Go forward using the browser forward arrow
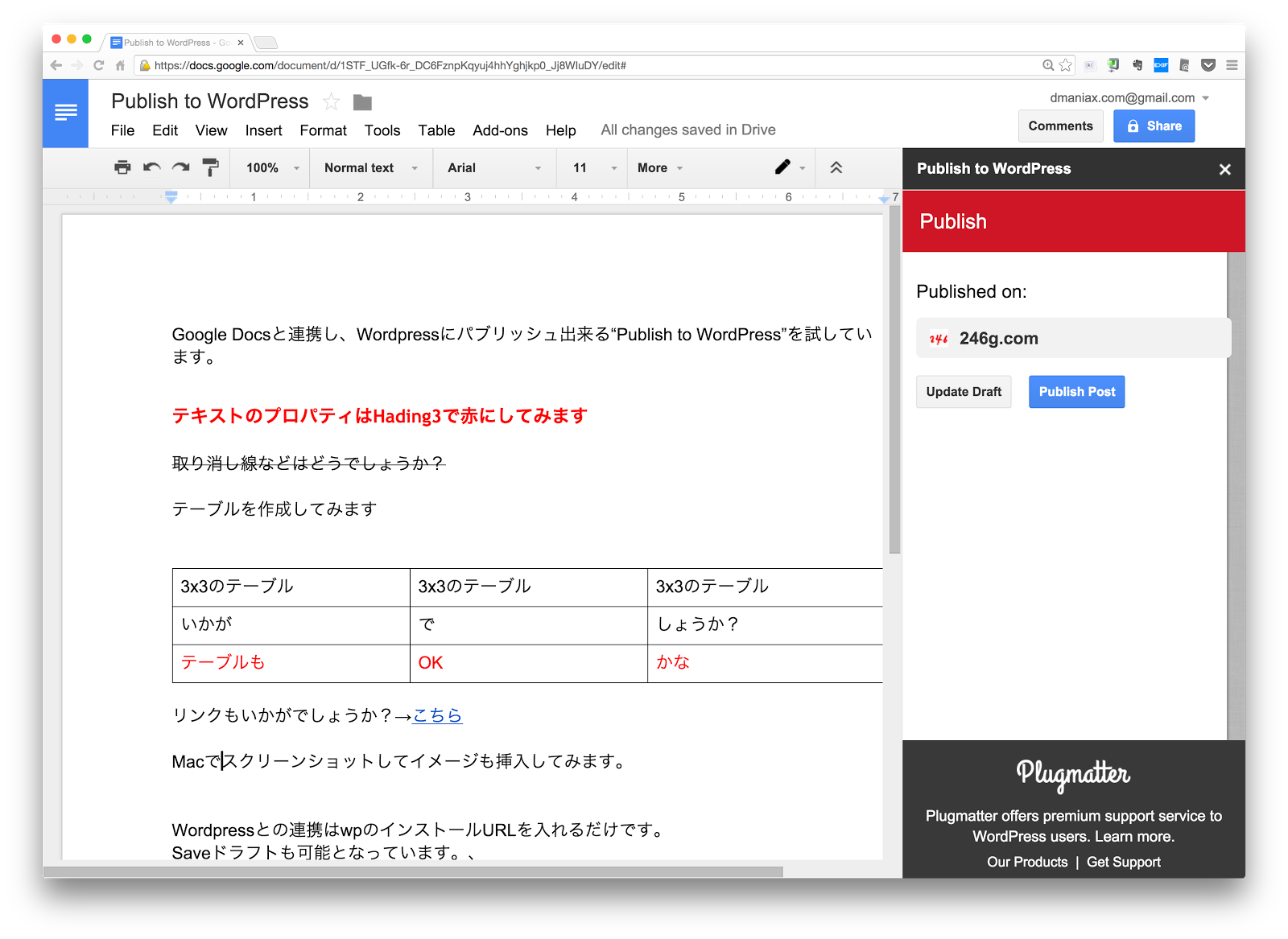The image size is (1288, 939). [x=77, y=65]
